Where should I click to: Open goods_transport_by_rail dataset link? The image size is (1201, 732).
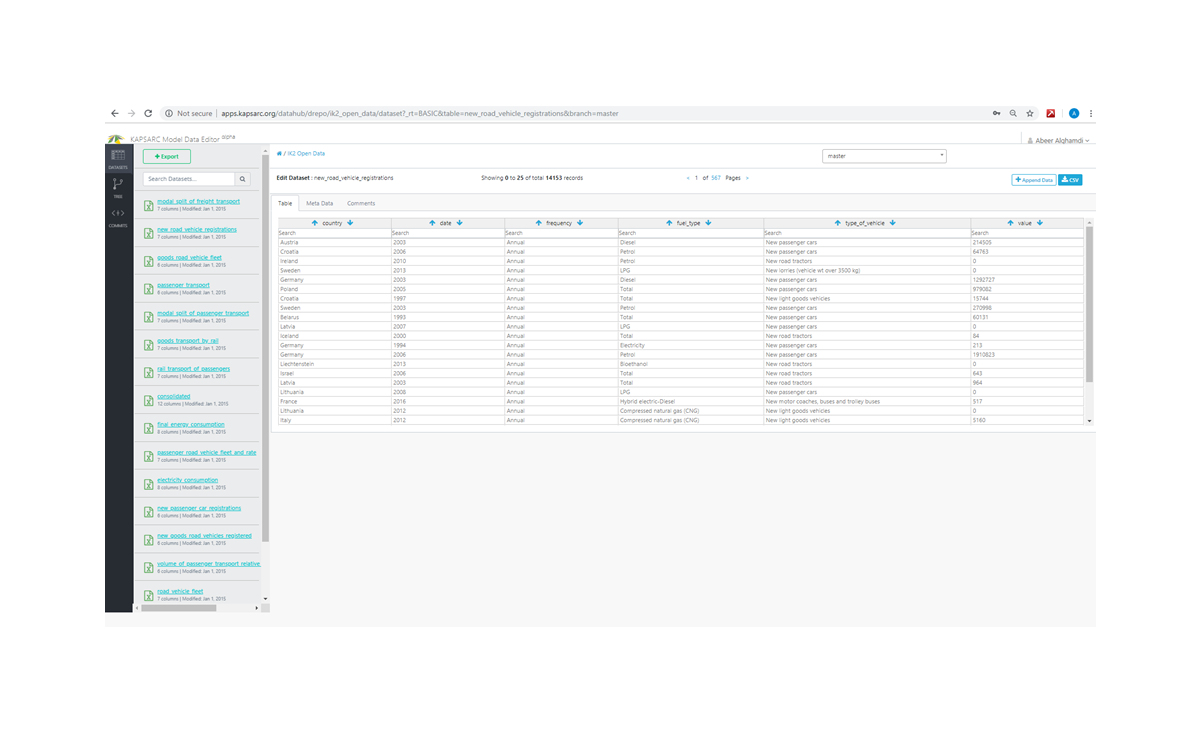tap(188, 341)
